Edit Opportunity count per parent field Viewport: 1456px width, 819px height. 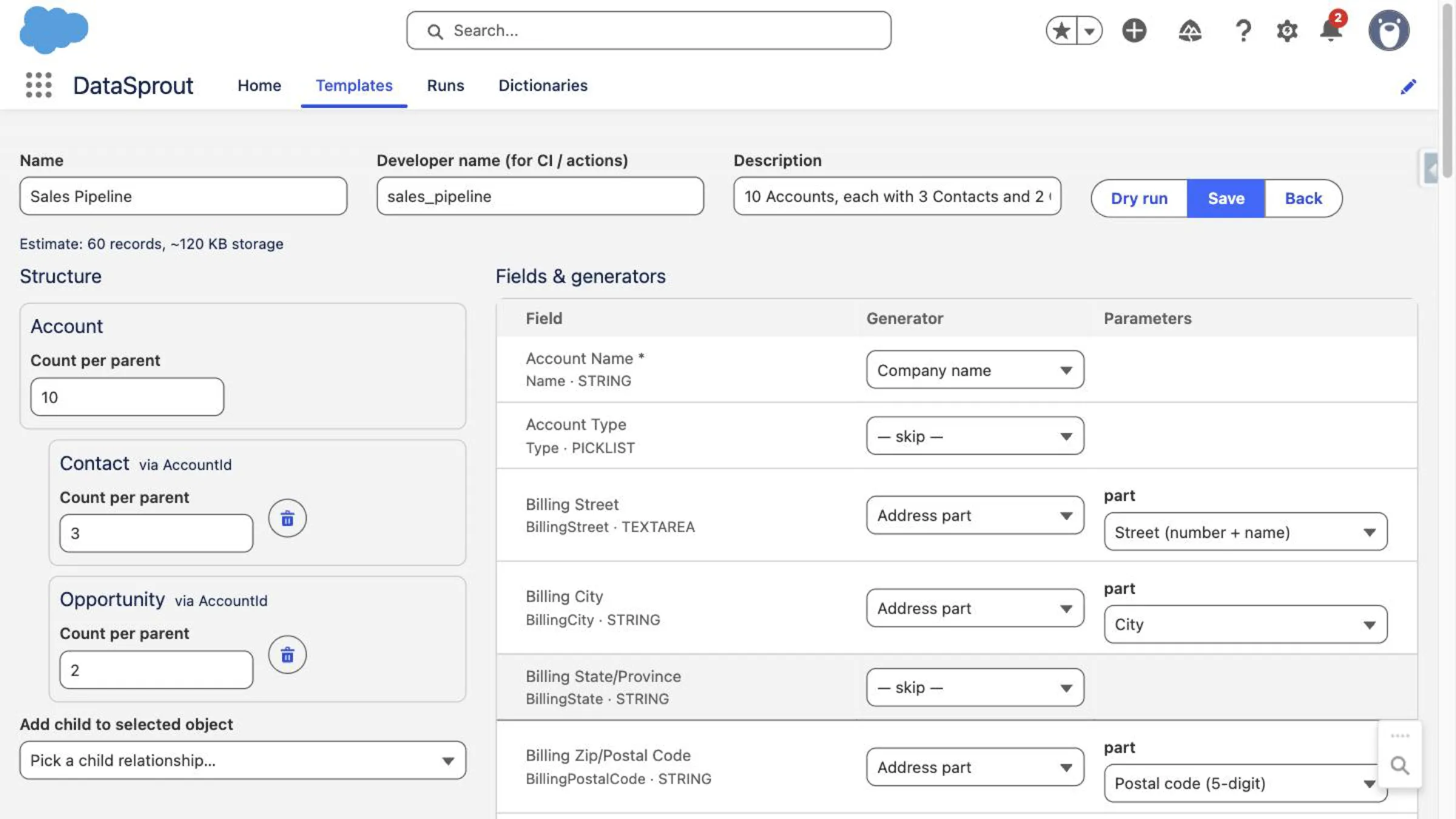click(157, 670)
